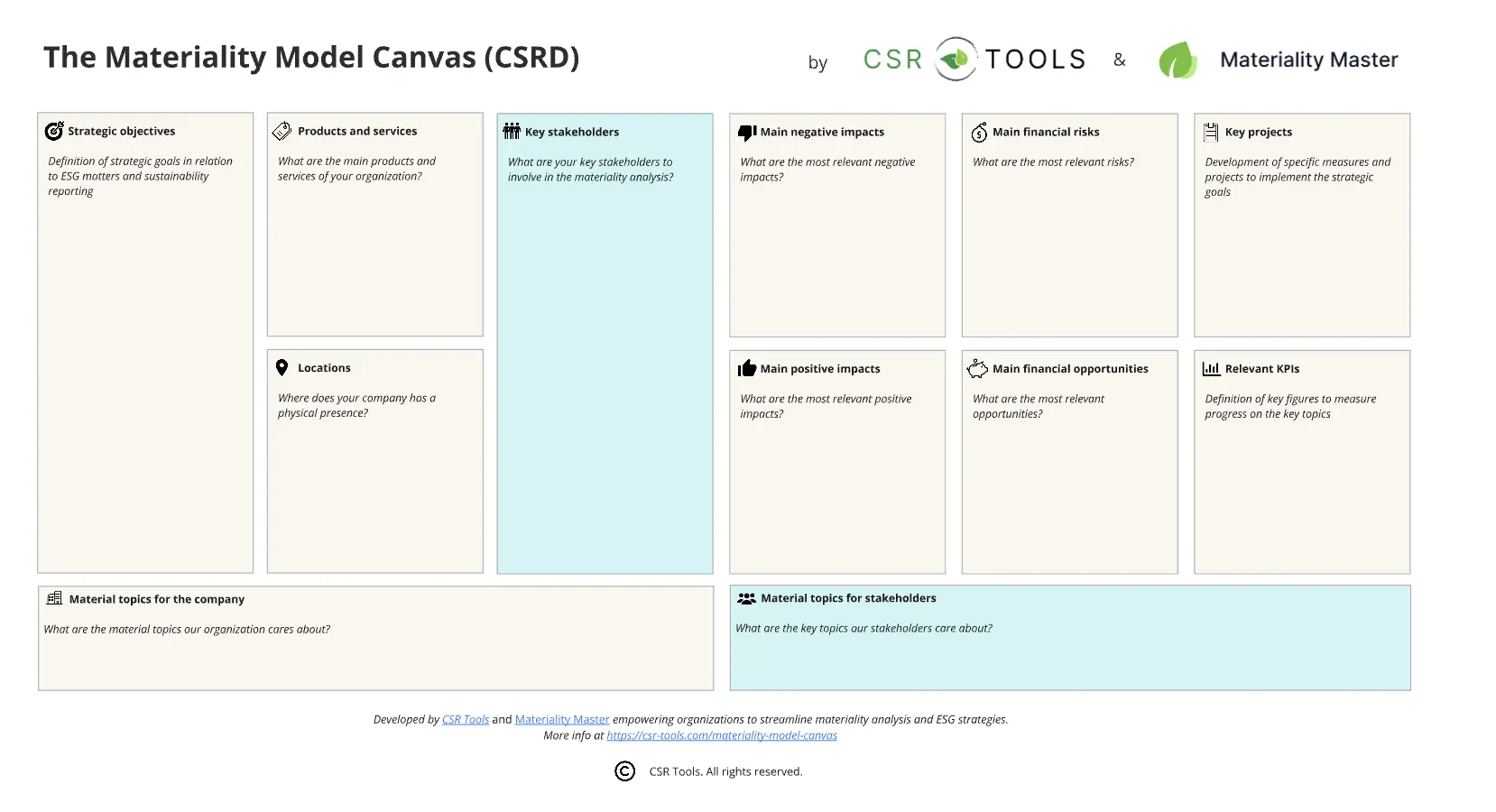Click the Key stakeholders heading
The image size is (1496, 812).
[572, 132]
